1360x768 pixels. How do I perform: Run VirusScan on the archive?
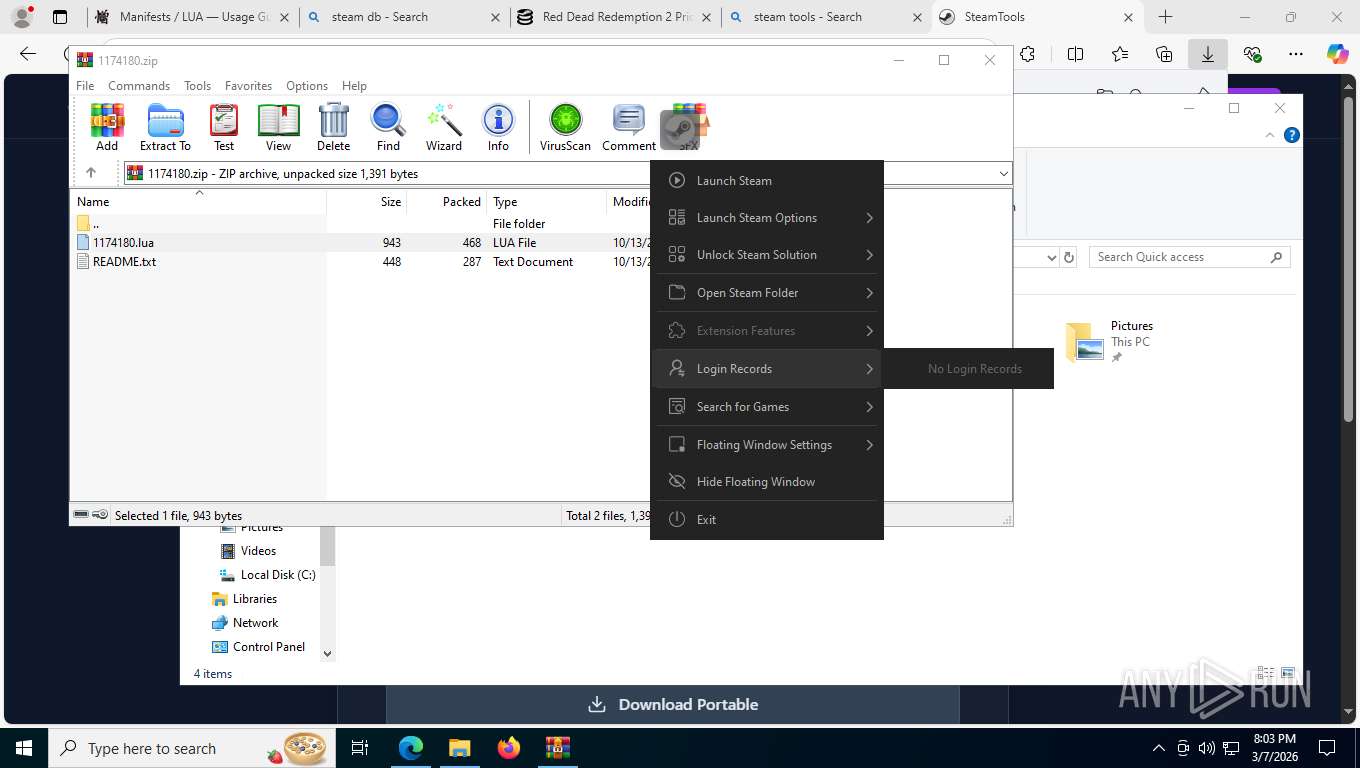click(565, 127)
